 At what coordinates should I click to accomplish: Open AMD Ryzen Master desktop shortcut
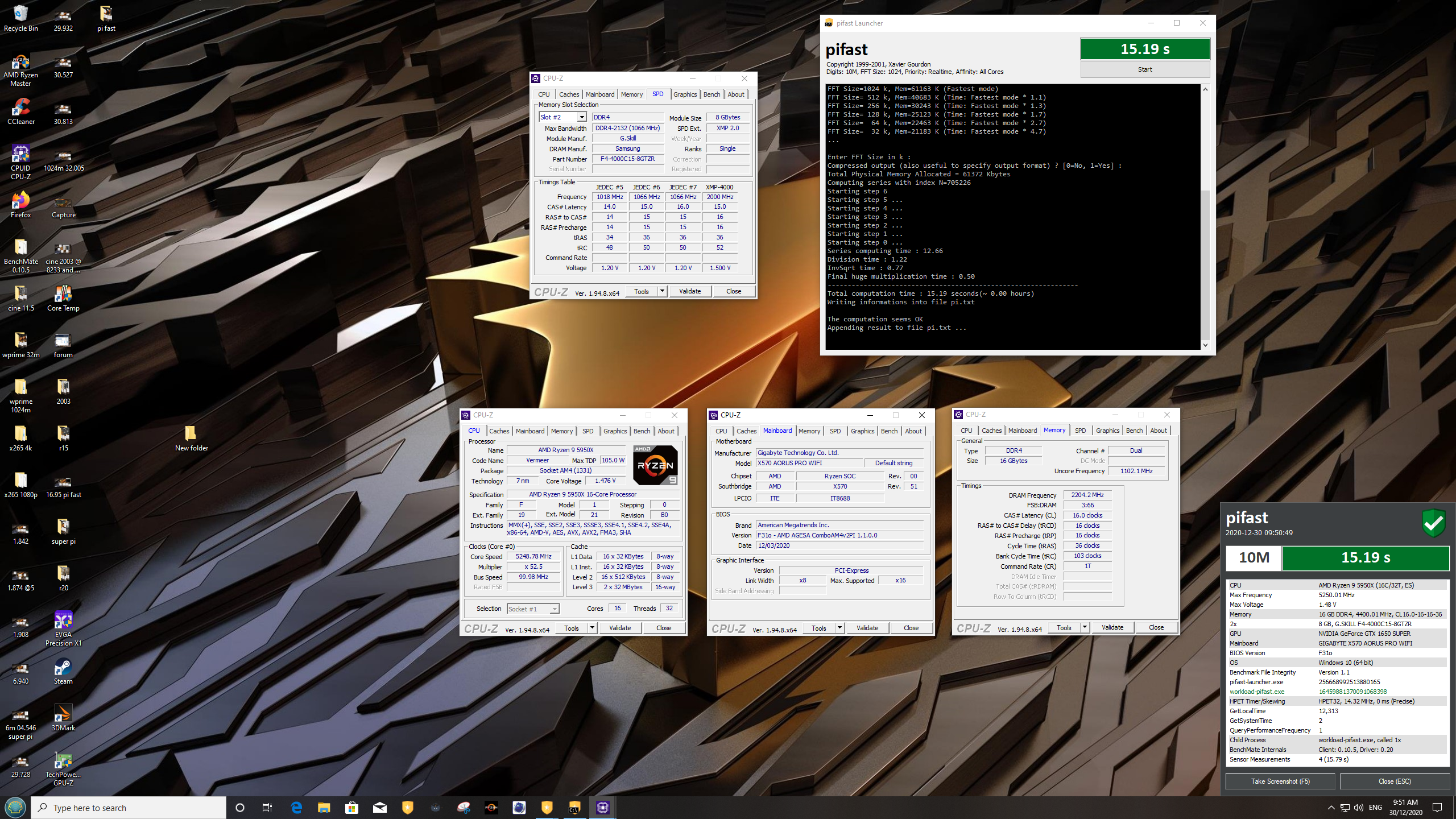pyautogui.click(x=20, y=70)
